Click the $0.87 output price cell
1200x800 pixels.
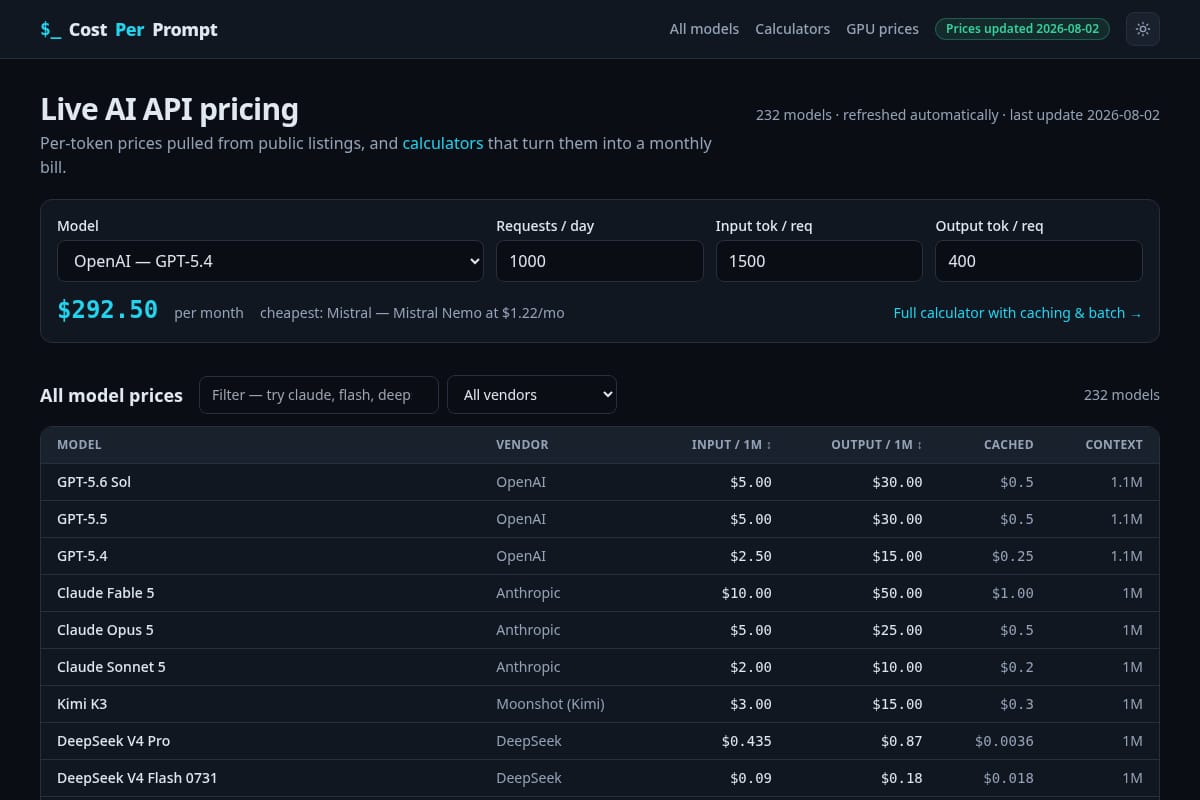point(901,741)
